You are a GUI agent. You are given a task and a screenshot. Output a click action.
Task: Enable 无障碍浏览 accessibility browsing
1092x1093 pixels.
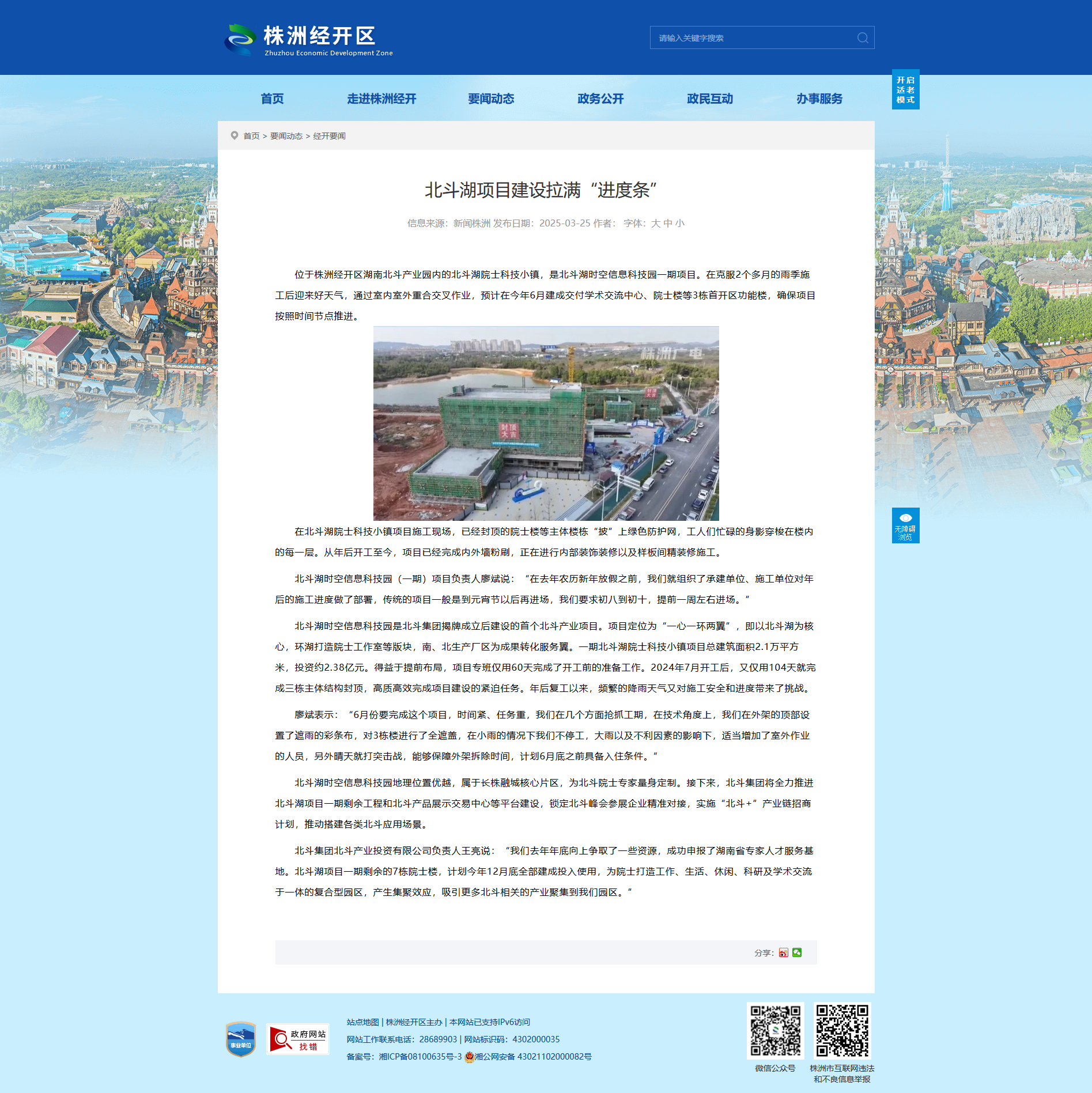pos(905,525)
